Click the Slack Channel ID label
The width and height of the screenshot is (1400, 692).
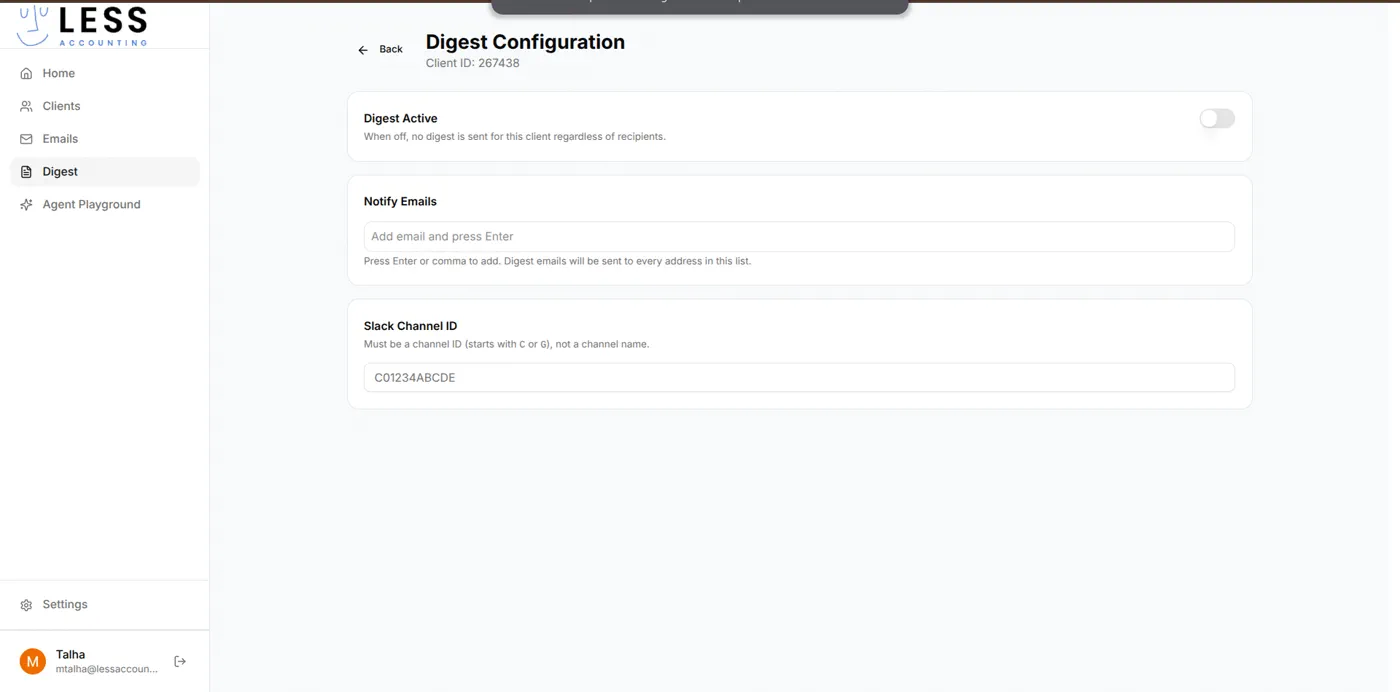click(411, 326)
